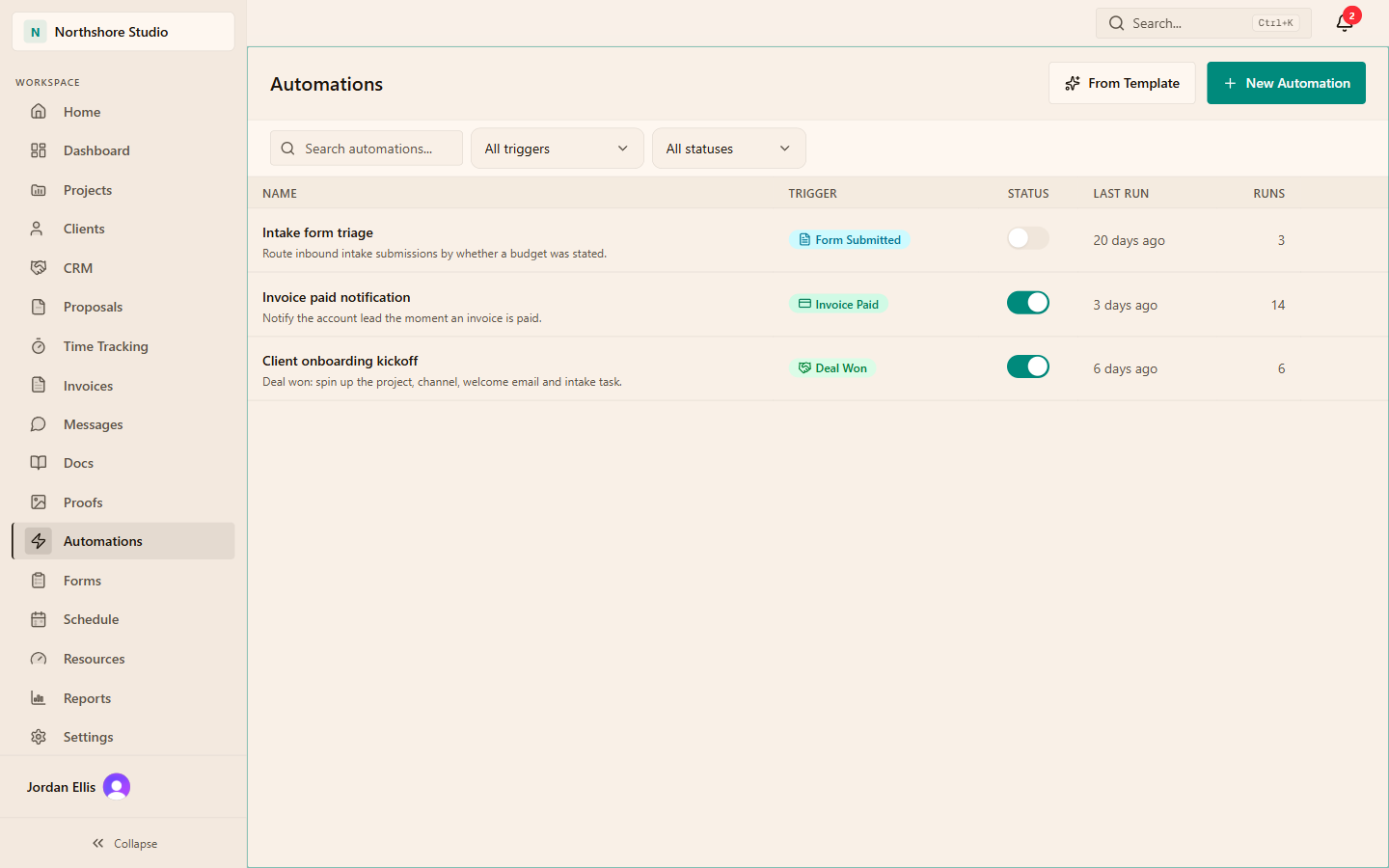Navigate to Time Tracking
The width and height of the screenshot is (1389, 868).
click(x=123, y=346)
